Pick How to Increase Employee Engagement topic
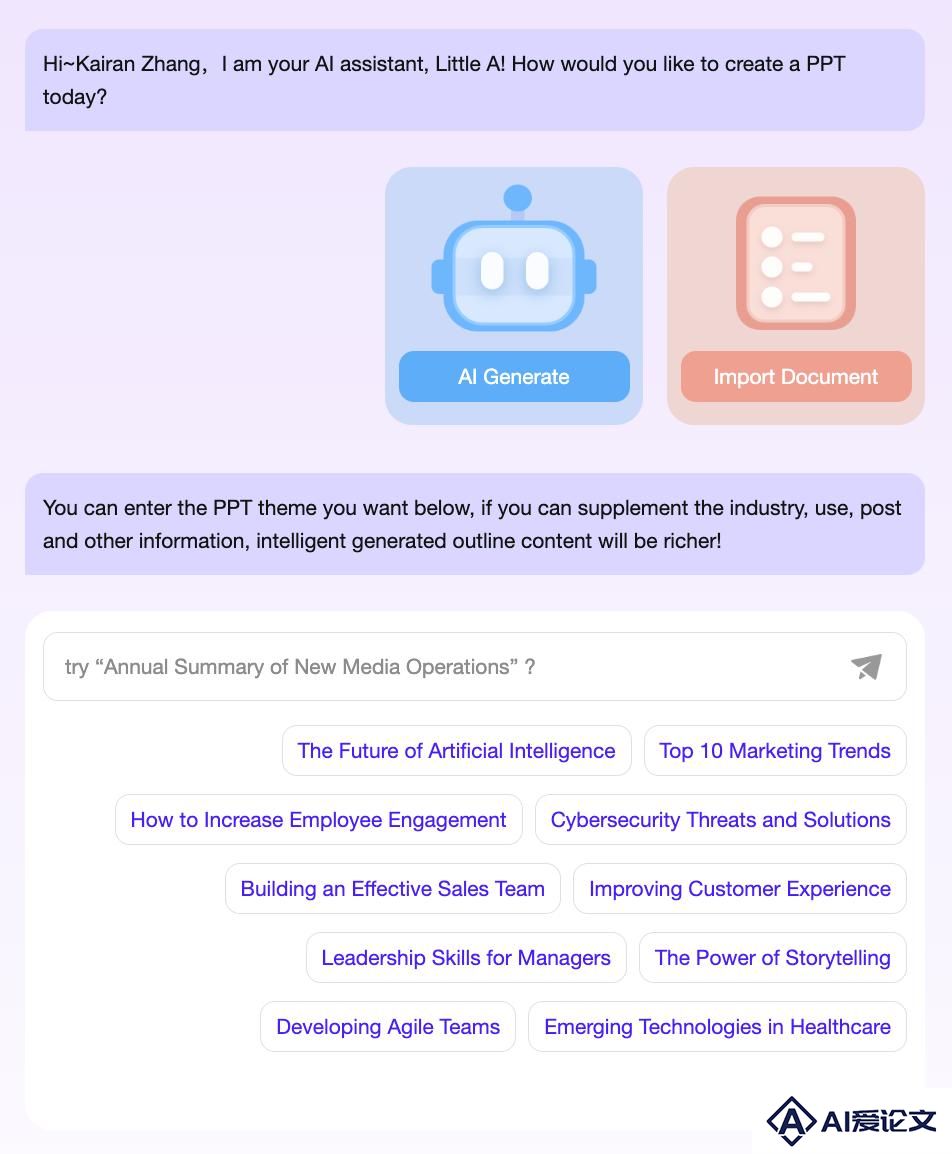This screenshot has height=1154, width=952. [x=319, y=820]
